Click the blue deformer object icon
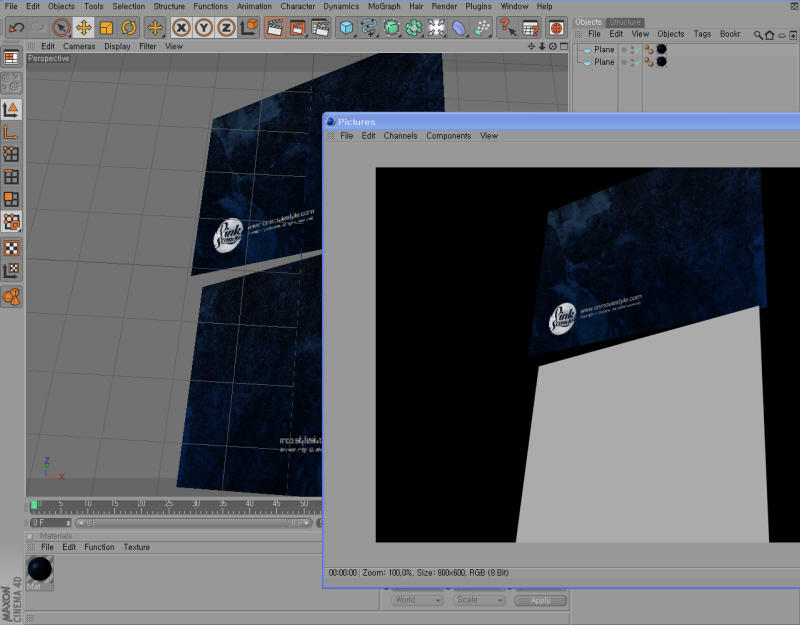This screenshot has height=625, width=800. point(459,27)
